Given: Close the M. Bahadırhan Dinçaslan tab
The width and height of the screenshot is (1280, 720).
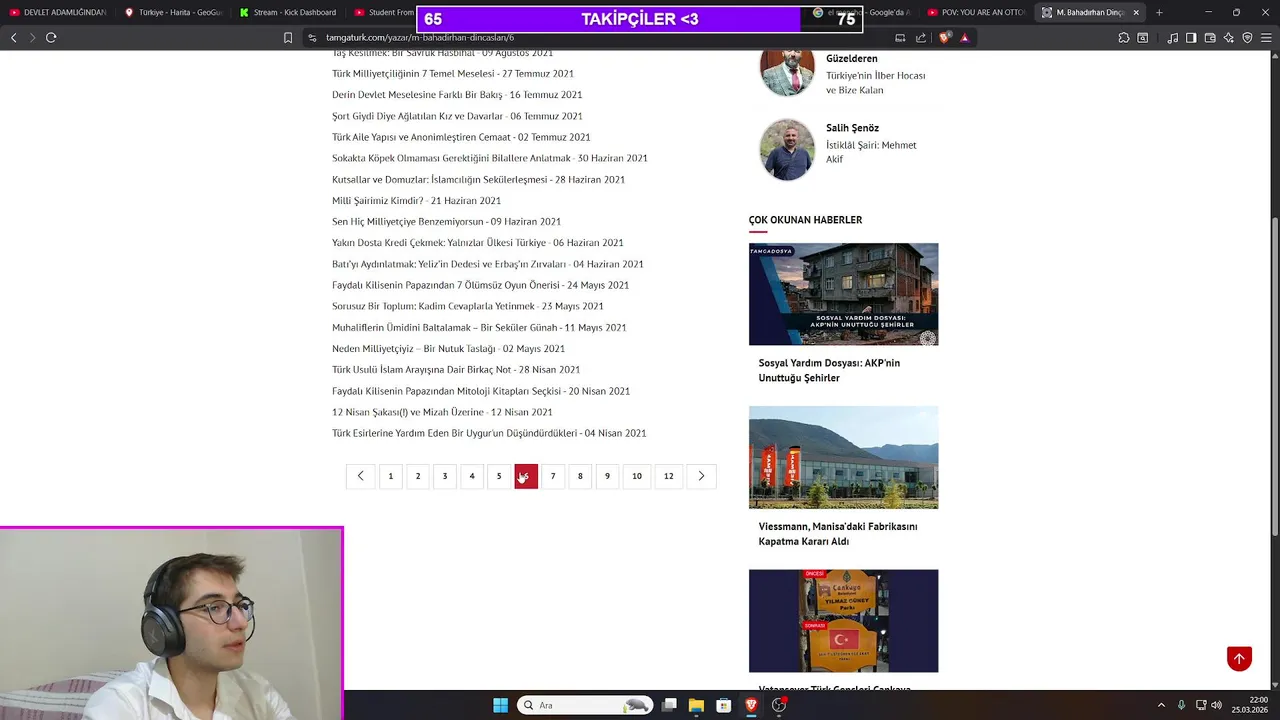Looking at the screenshot, I should click(x=1136, y=12).
